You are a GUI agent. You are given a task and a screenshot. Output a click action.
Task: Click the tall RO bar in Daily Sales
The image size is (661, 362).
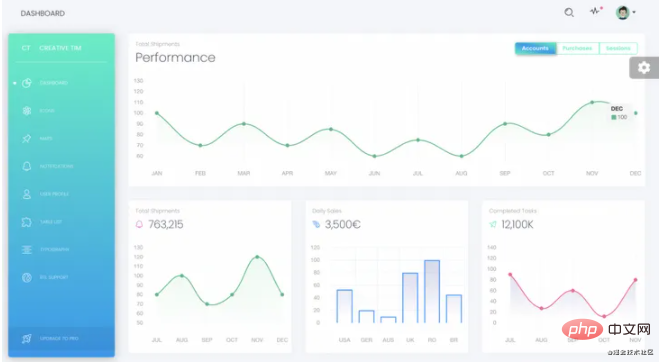click(x=432, y=292)
